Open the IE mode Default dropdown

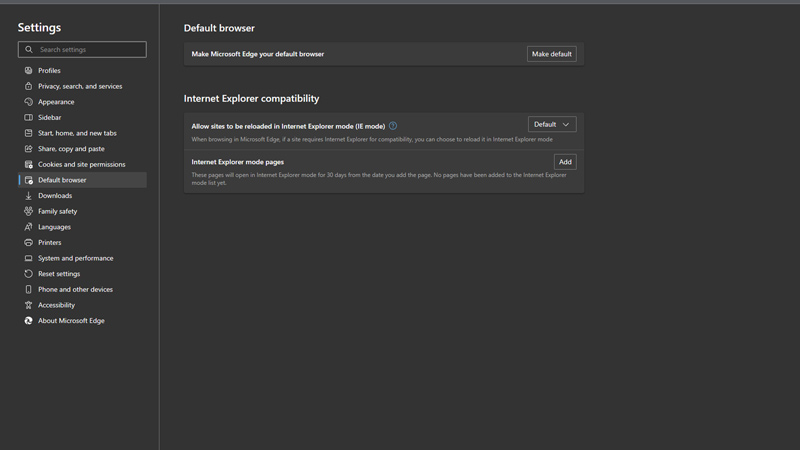(x=552, y=124)
